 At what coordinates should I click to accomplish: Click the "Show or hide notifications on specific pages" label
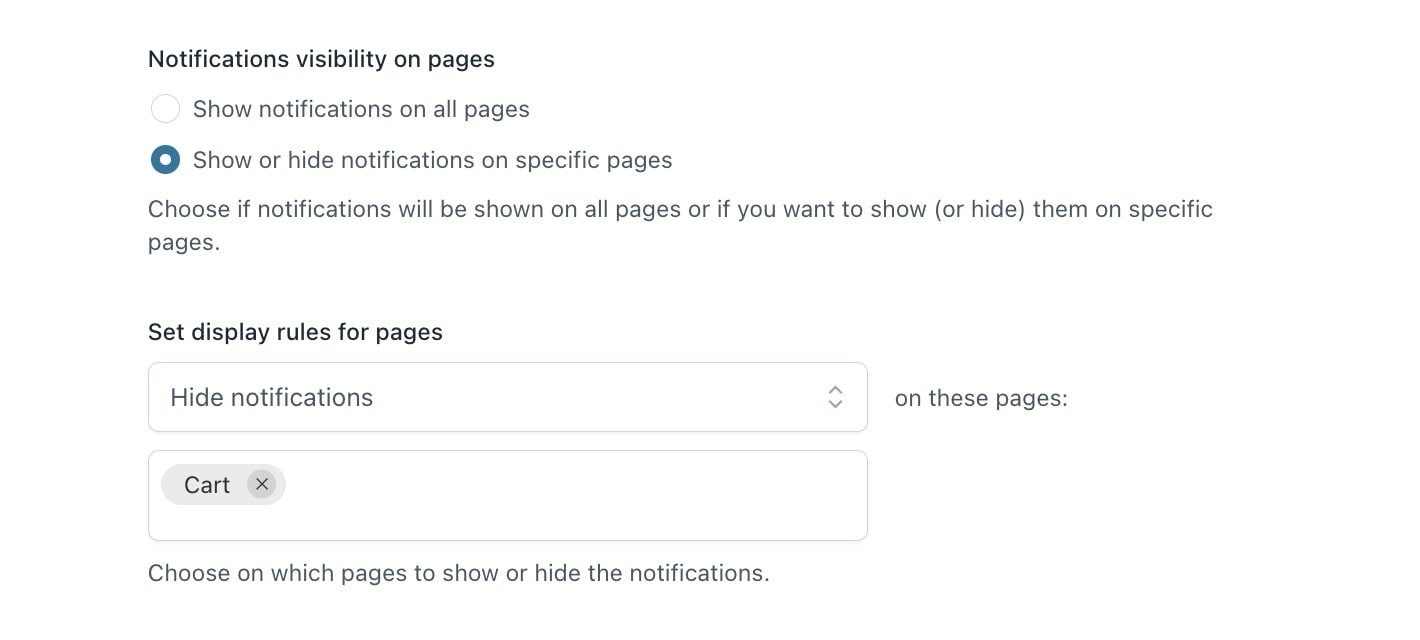click(432, 160)
